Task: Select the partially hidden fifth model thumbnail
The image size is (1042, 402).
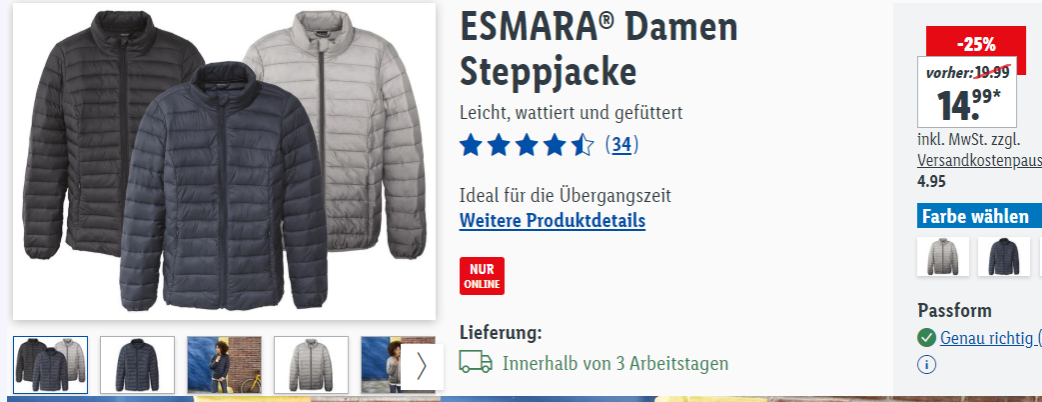Action: pyautogui.click(x=381, y=365)
